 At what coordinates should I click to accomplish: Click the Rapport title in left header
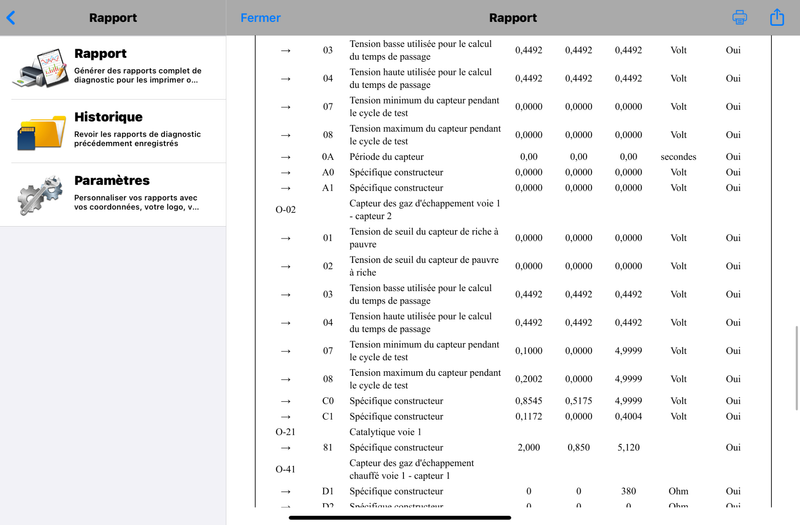(113, 18)
